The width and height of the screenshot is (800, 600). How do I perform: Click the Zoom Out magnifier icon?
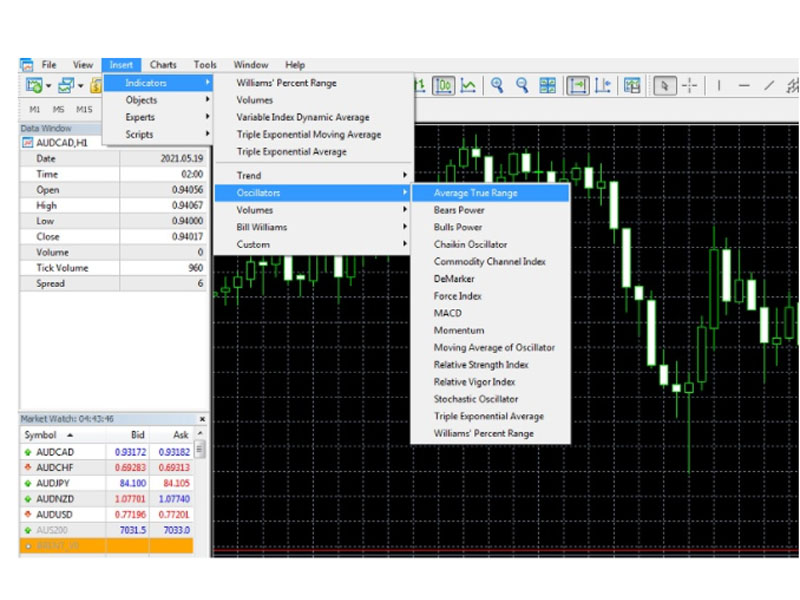521,85
